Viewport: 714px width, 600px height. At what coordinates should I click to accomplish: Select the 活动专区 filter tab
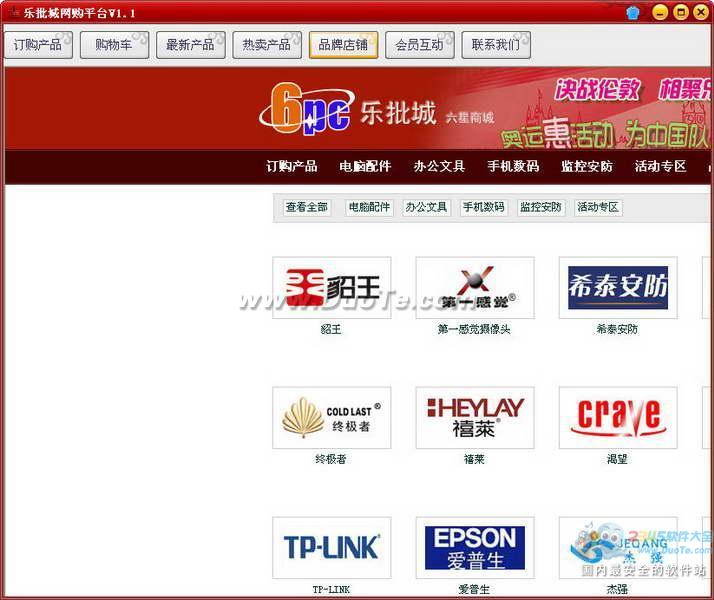click(x=598, y=208)
